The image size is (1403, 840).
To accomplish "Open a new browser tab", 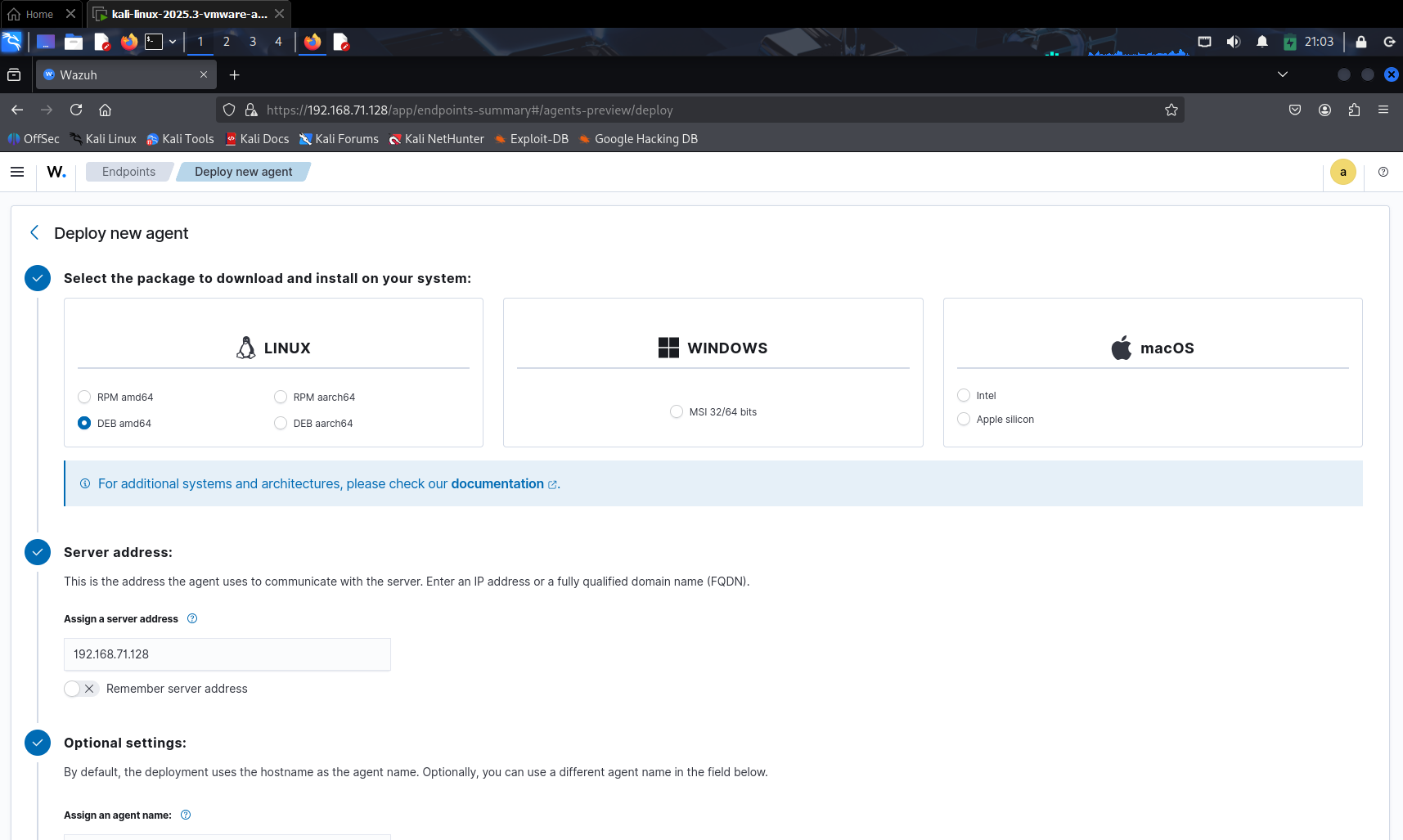I will [x=234, y=74].
